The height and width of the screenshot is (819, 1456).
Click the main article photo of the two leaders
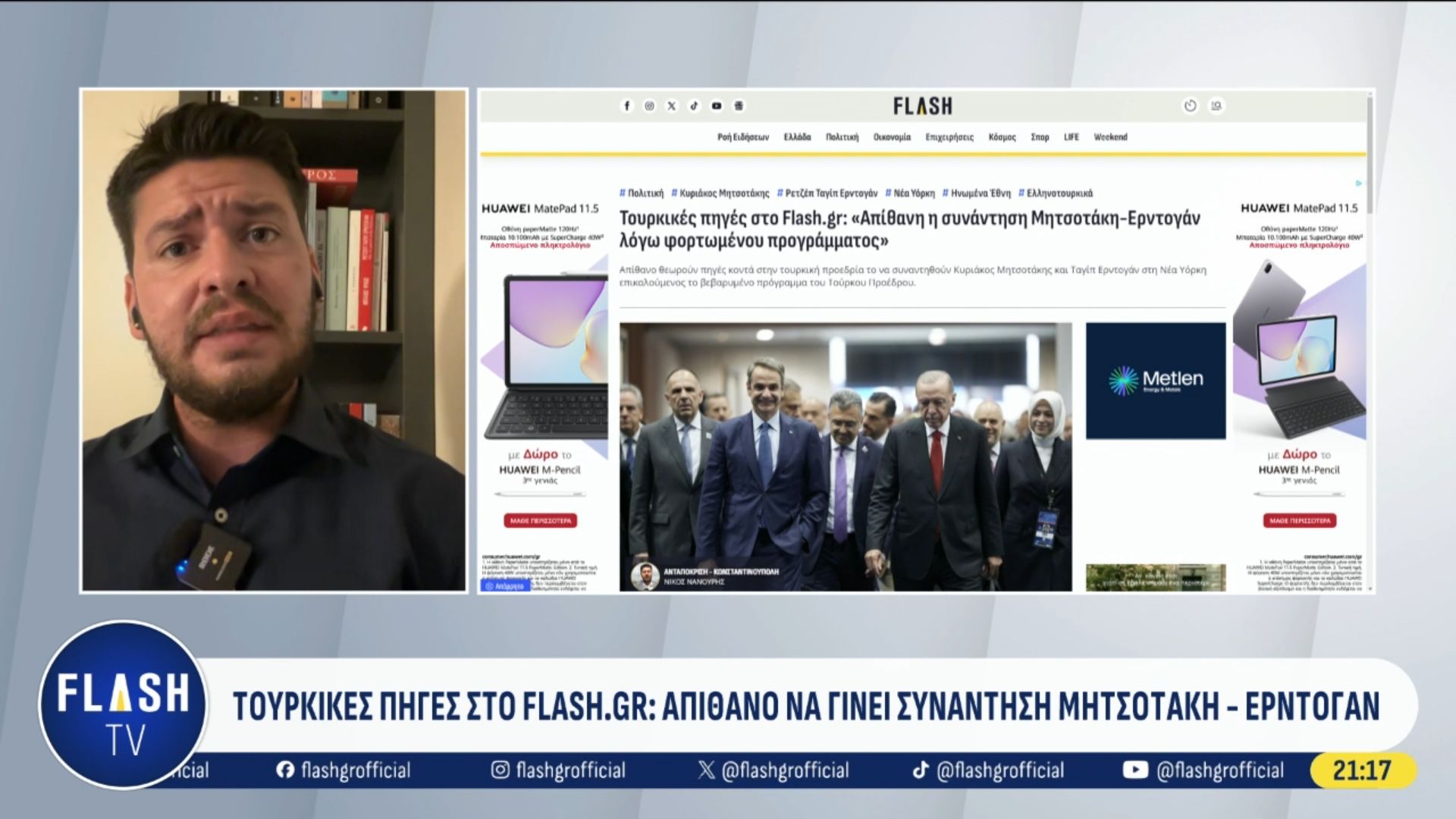[846, 457]
